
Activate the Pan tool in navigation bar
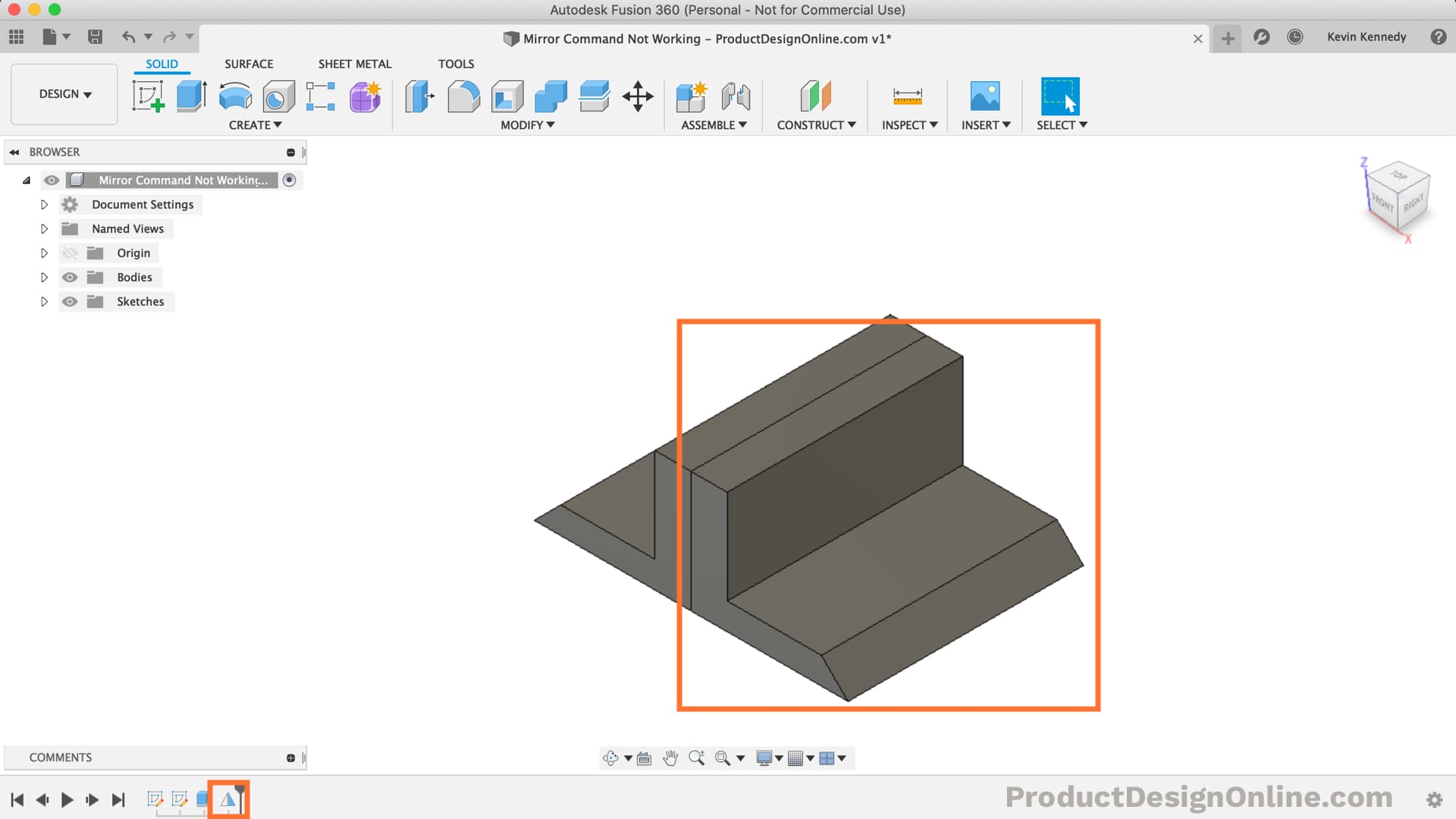(x=670, y=758)
